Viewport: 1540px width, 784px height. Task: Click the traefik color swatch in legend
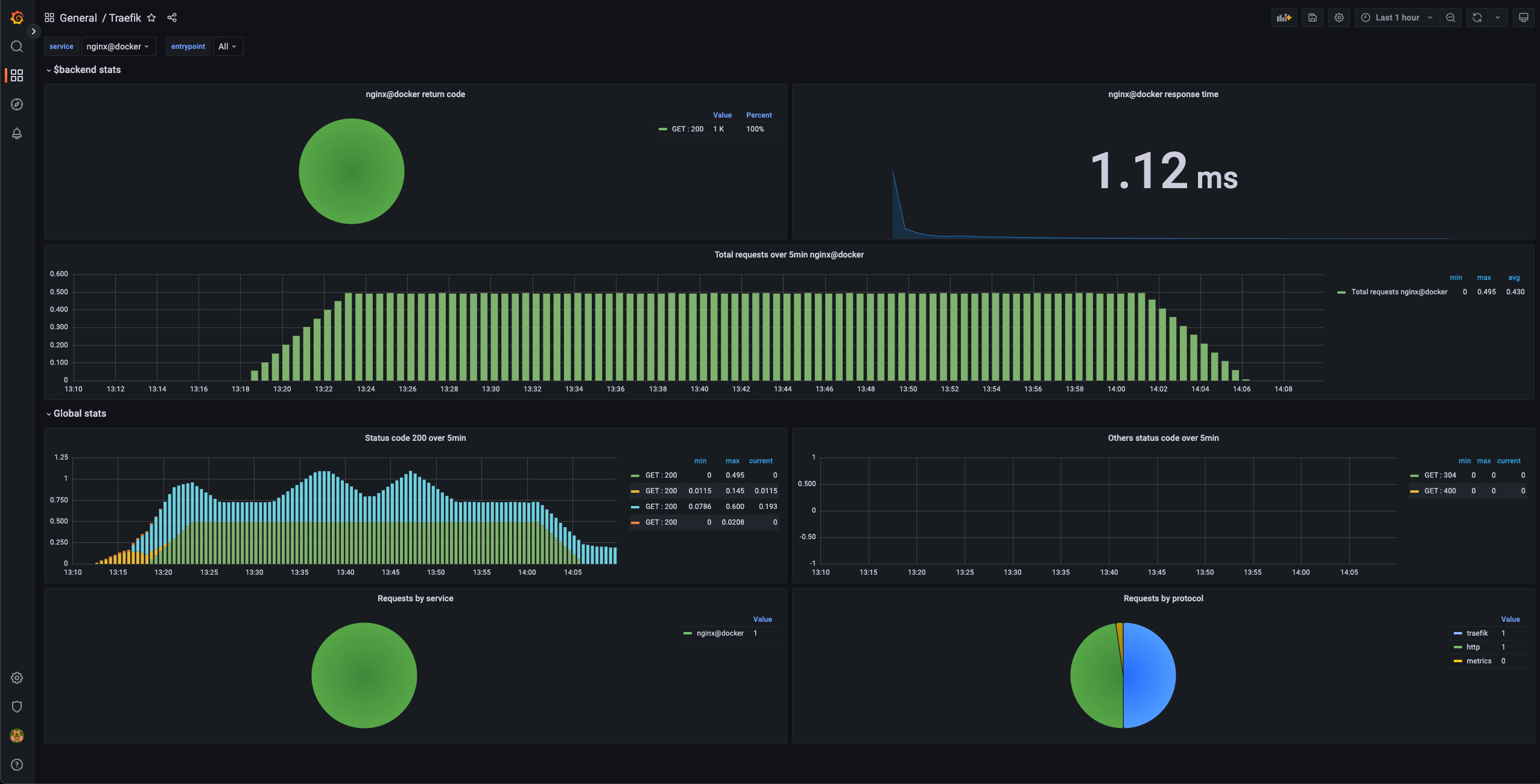tap(1458, 633)
